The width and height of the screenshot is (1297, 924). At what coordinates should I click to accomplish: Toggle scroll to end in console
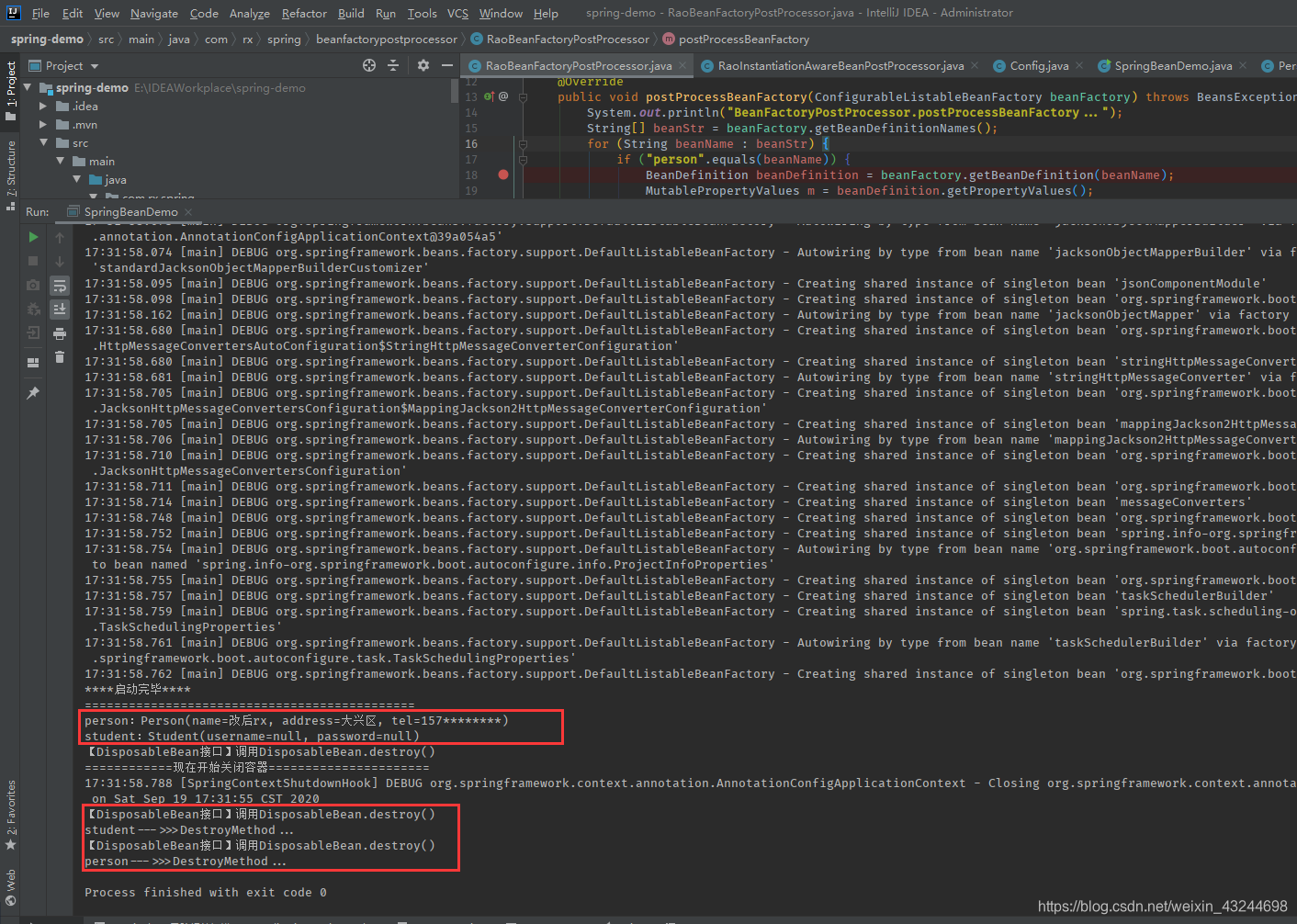(x=60, y=310)
